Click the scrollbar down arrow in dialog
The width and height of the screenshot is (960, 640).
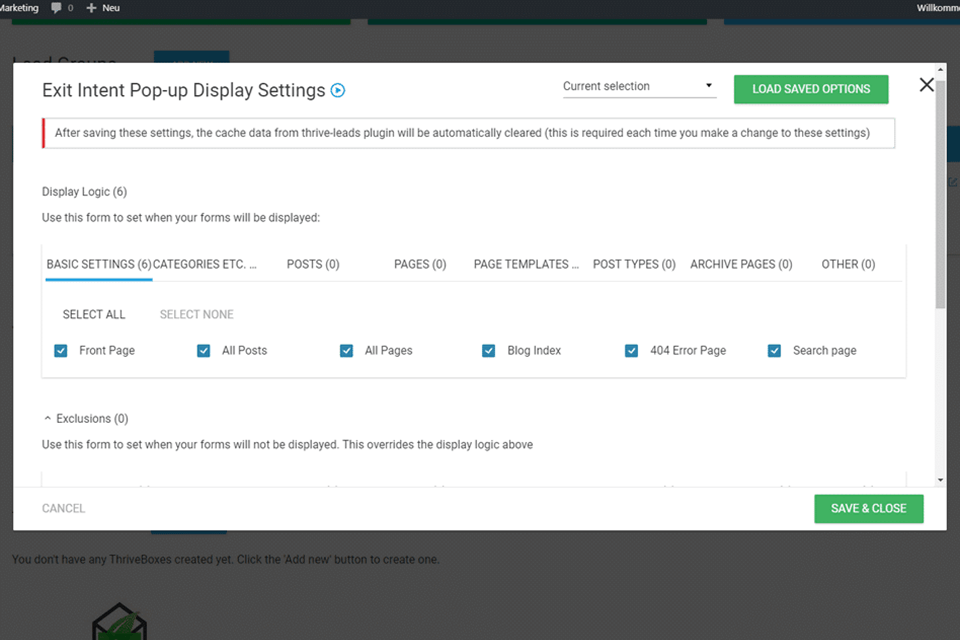940,480
